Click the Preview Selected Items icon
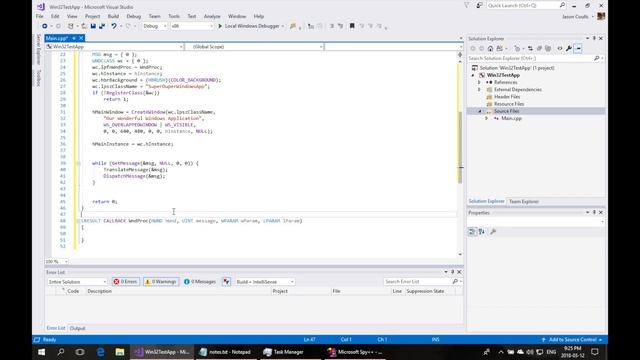The width and height of the screenshot is (640, 360). [578, 49]
